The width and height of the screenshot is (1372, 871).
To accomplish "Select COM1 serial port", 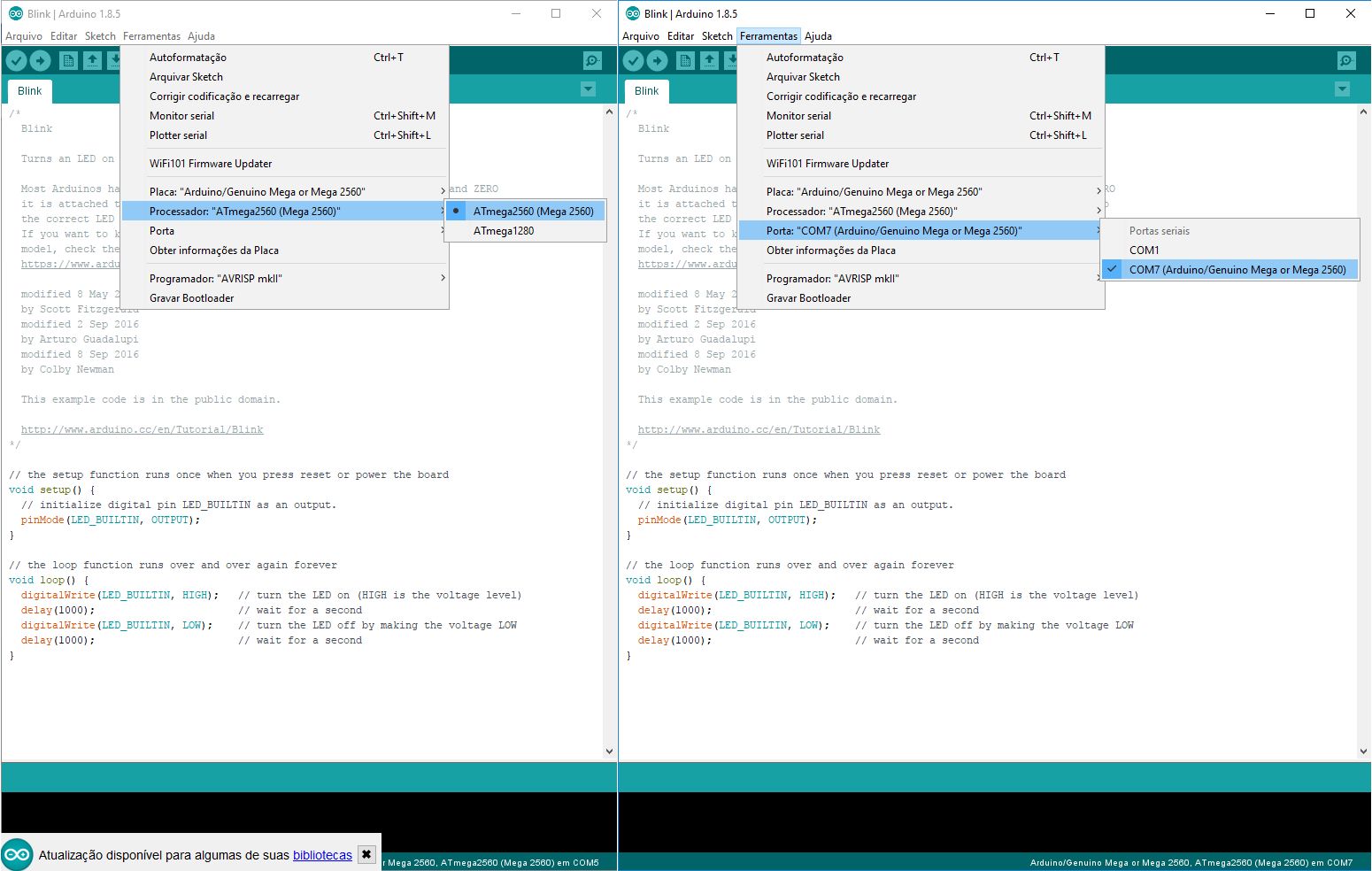I will click(1229, 251).
